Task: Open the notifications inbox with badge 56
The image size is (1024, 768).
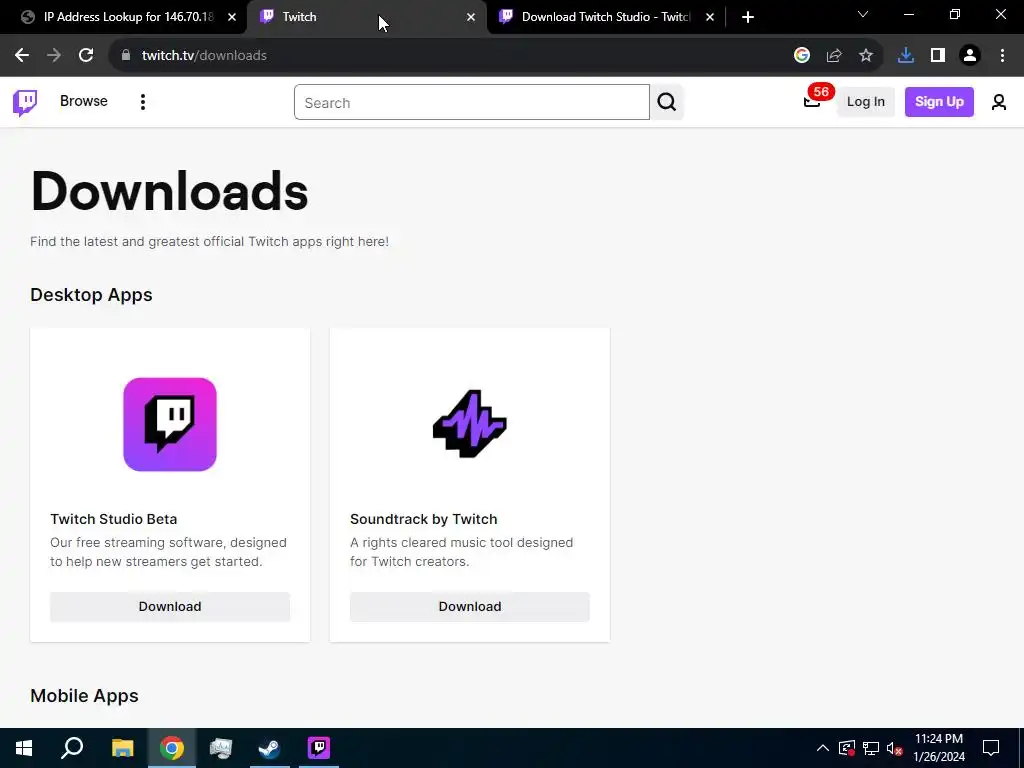Action: coord(812,101)
